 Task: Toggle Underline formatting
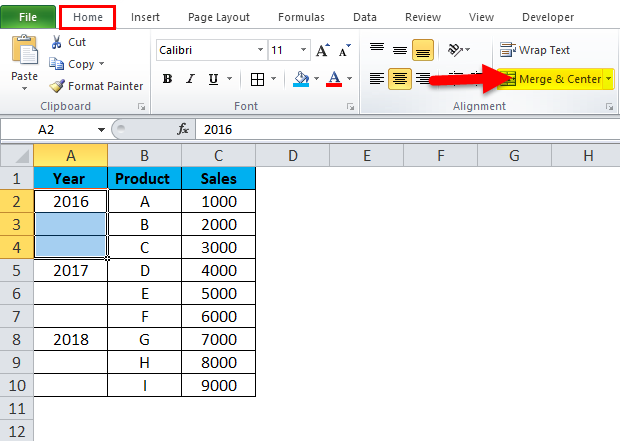click(214, 79)
